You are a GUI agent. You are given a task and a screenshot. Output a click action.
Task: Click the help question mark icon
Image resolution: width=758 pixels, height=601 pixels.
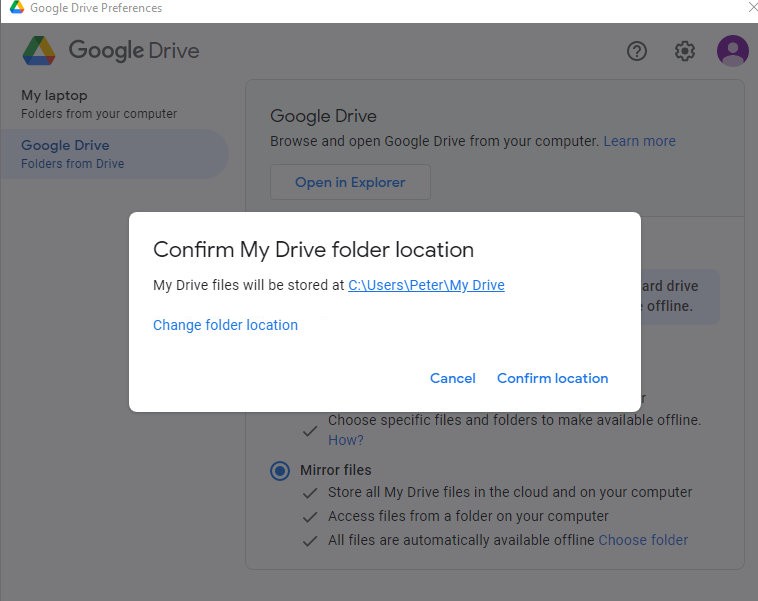[x=637, y=51]
